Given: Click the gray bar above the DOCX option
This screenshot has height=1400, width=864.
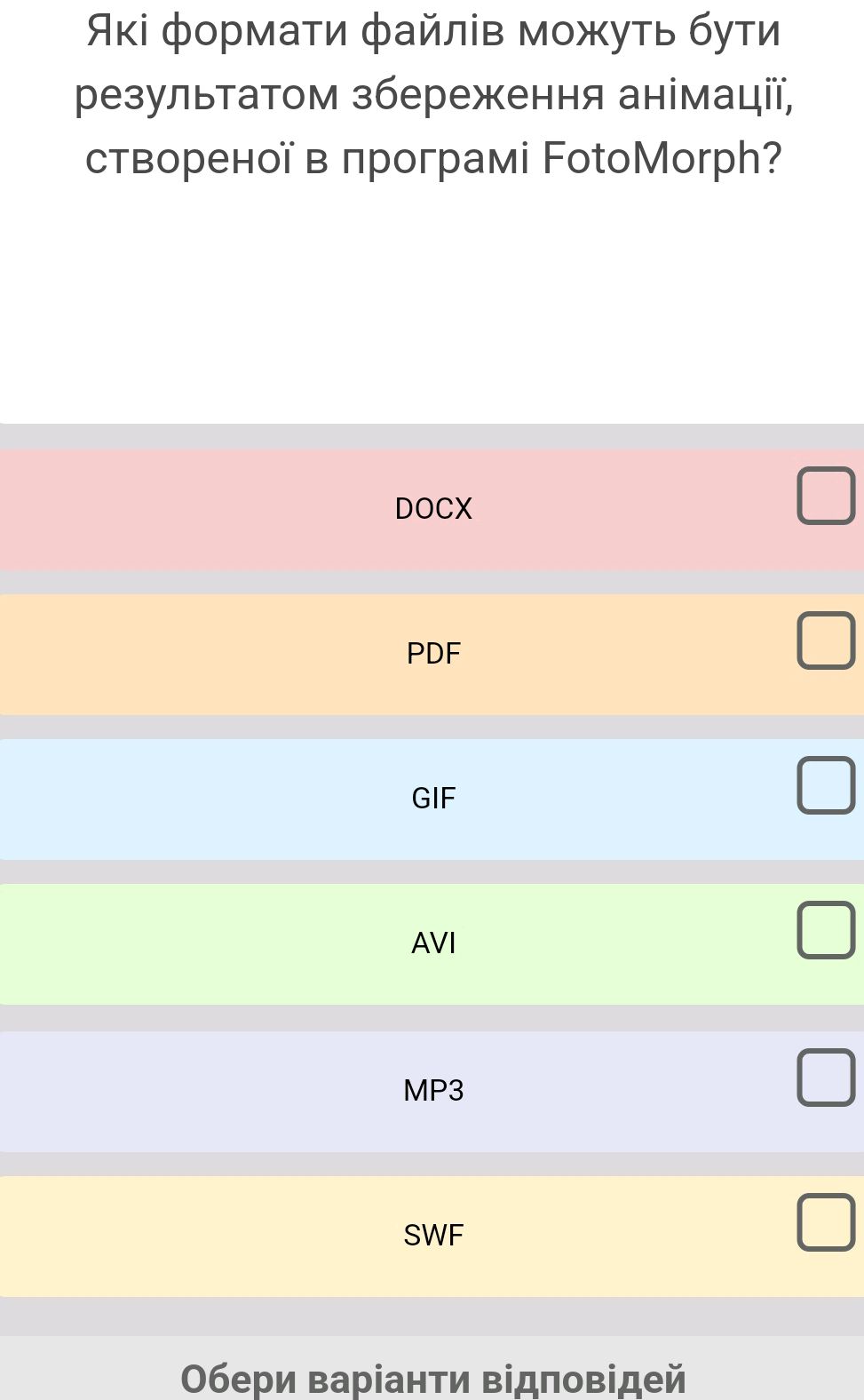Looking at the screenshot, I should (432, 436).
